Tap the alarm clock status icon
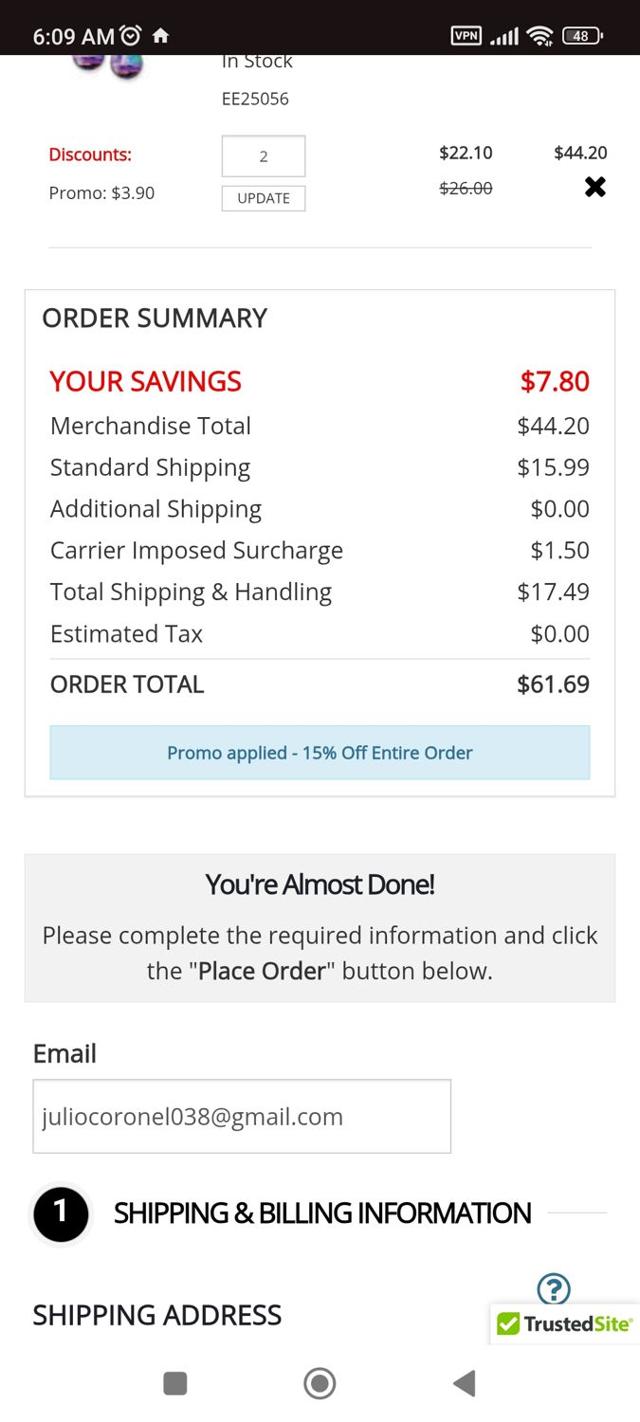This screenshot has height=1422, width=640. tap(131, 36)
